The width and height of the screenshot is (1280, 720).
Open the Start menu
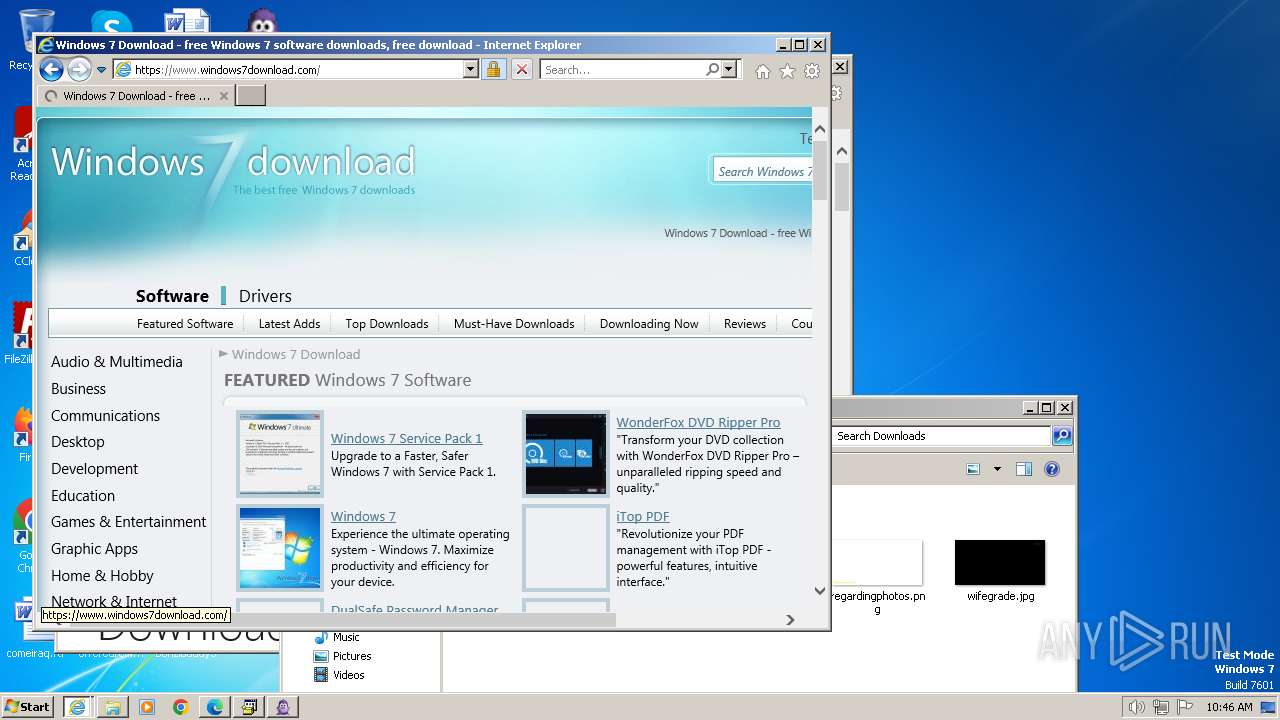point(28,707)
